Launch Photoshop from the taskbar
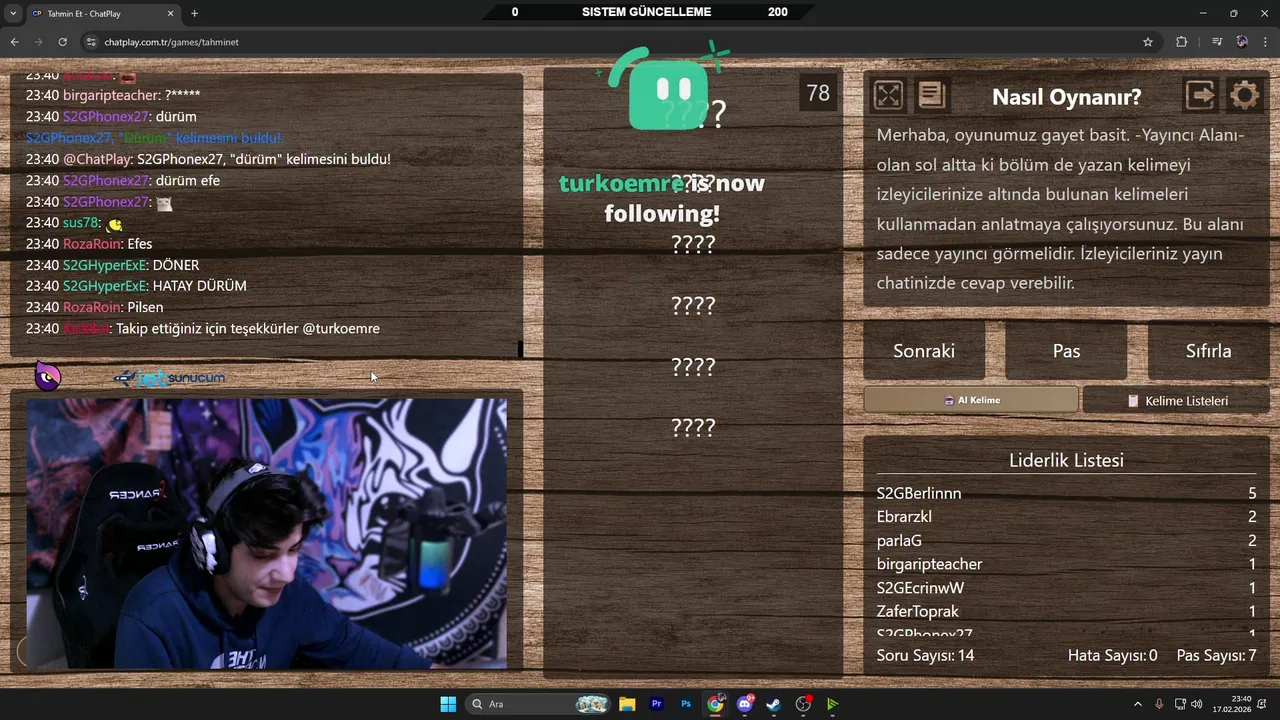 coord(686,704)
